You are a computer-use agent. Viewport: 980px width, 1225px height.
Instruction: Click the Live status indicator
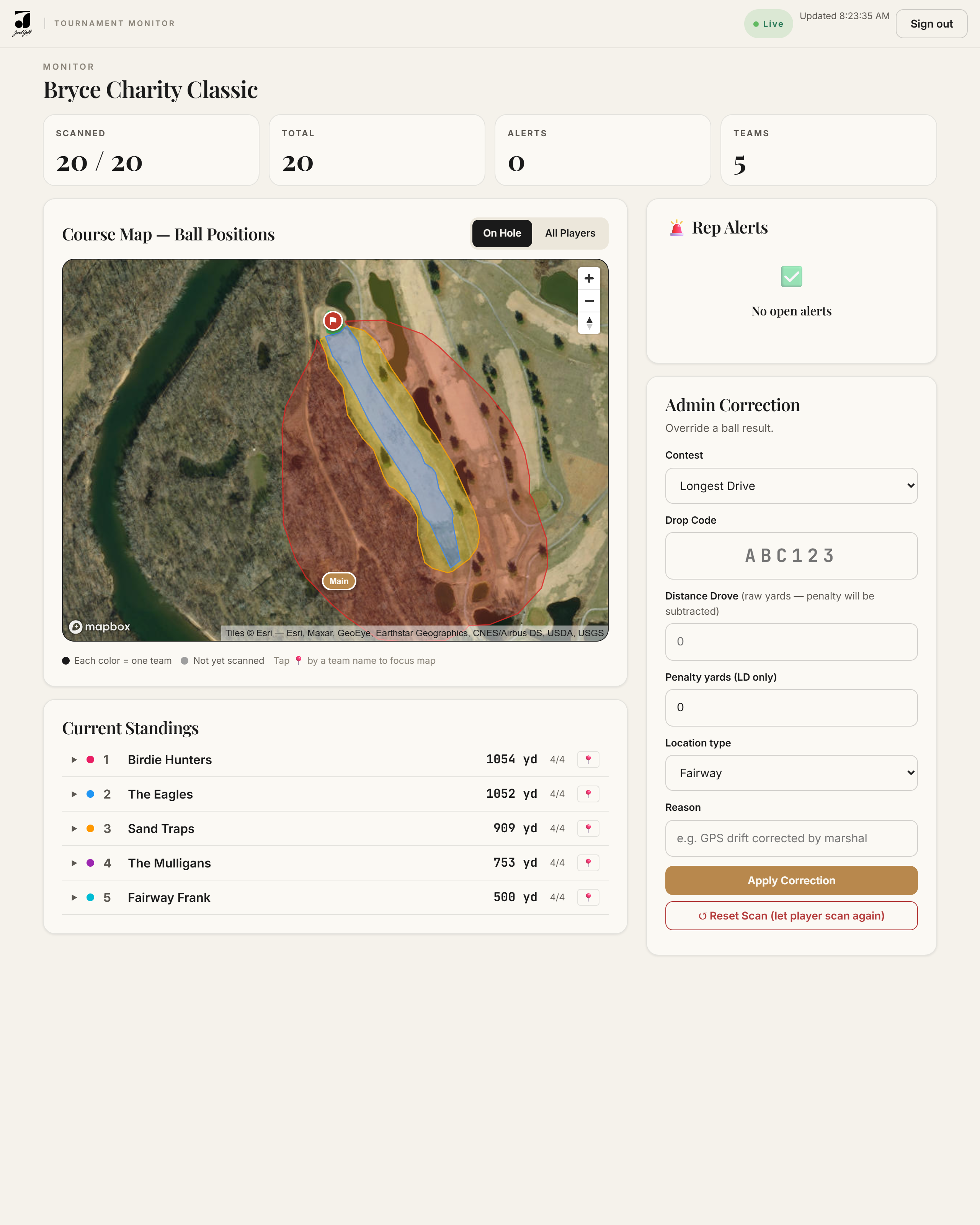pos(768,24)
